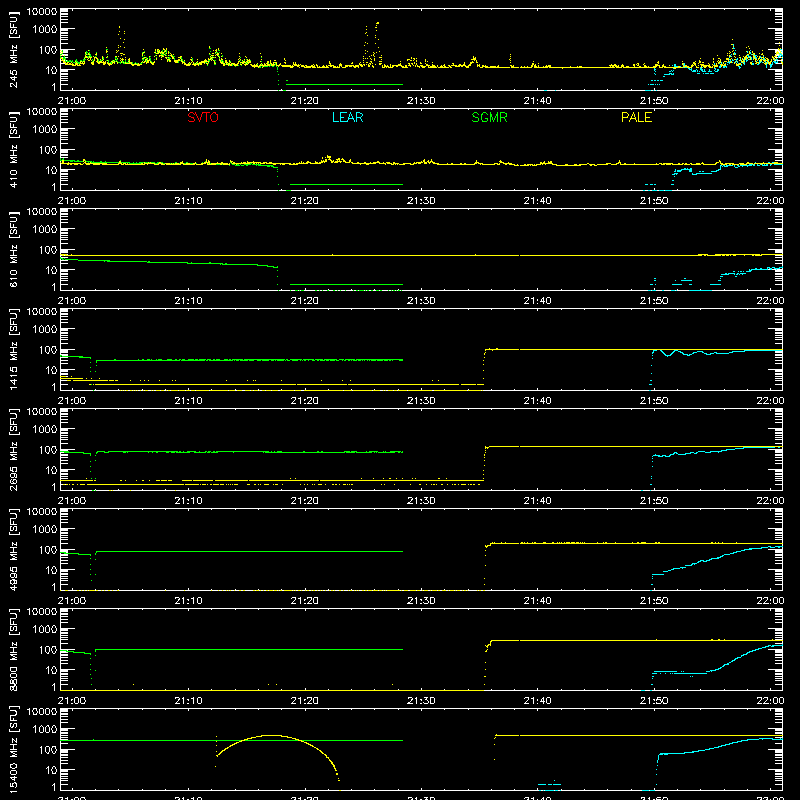Click the yellow PALE station legend label

(636, 117)
